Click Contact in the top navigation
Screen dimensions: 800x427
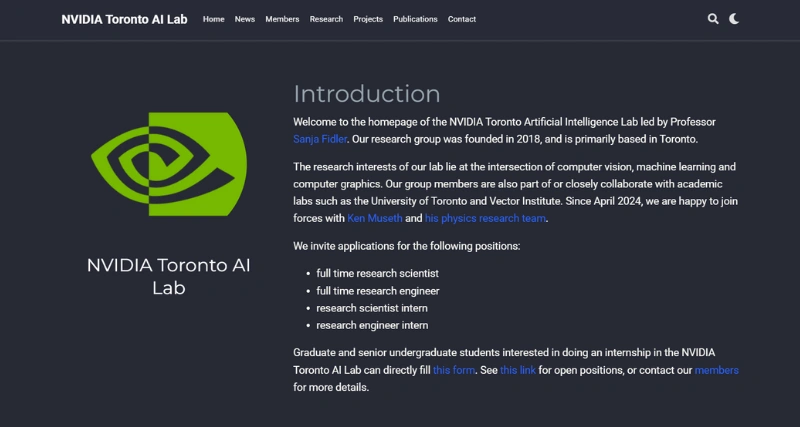tap(462, 19)
